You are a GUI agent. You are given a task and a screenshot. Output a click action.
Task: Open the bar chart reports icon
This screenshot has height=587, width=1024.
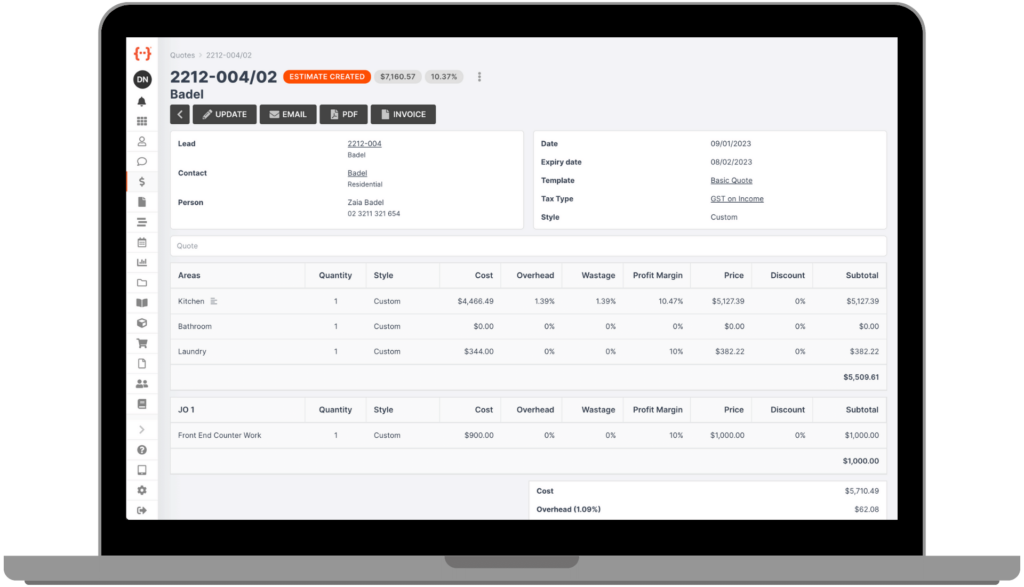[142, 262]
